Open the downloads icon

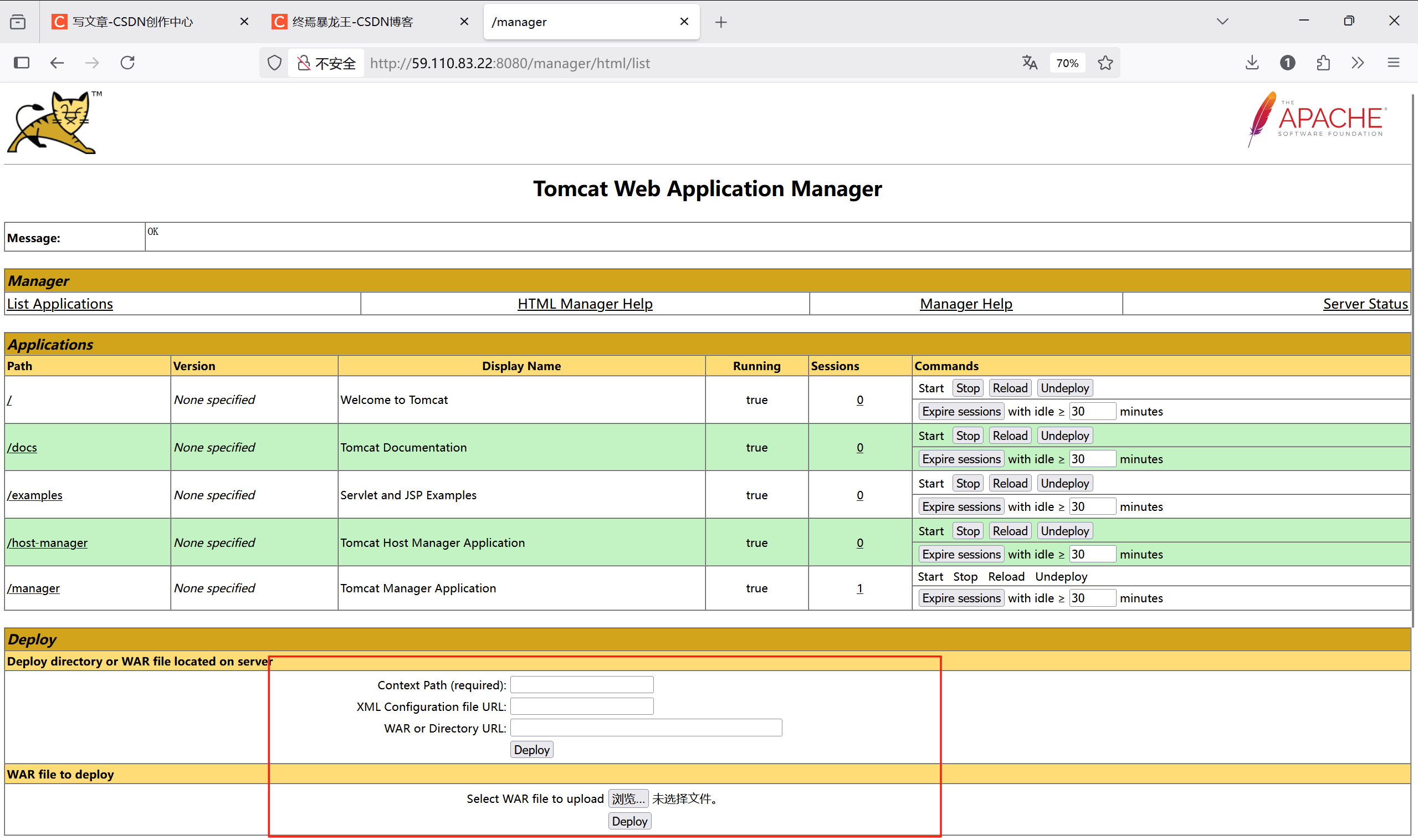(1252, 62)
